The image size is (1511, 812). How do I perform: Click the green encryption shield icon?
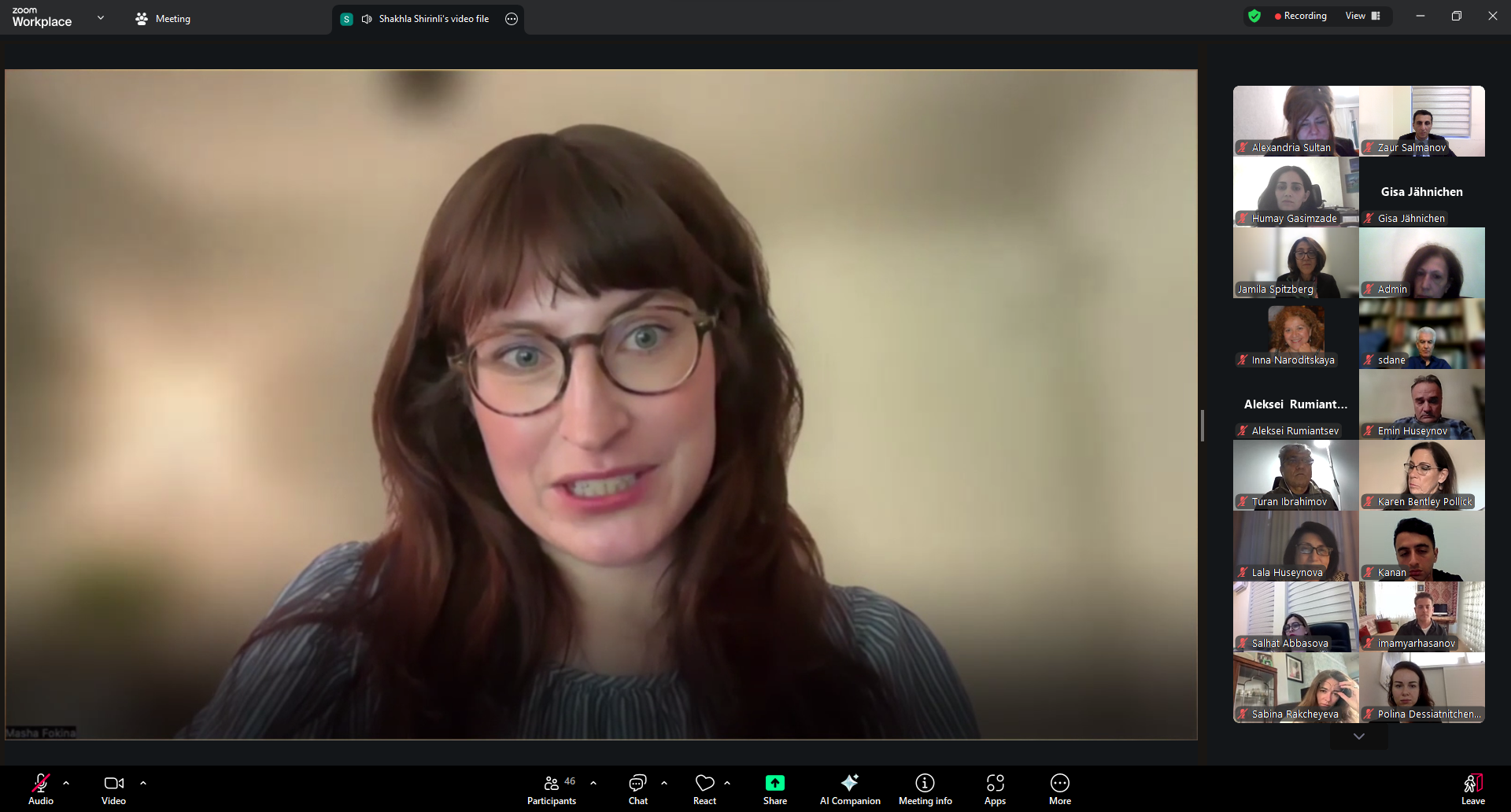pos(1254,16)
